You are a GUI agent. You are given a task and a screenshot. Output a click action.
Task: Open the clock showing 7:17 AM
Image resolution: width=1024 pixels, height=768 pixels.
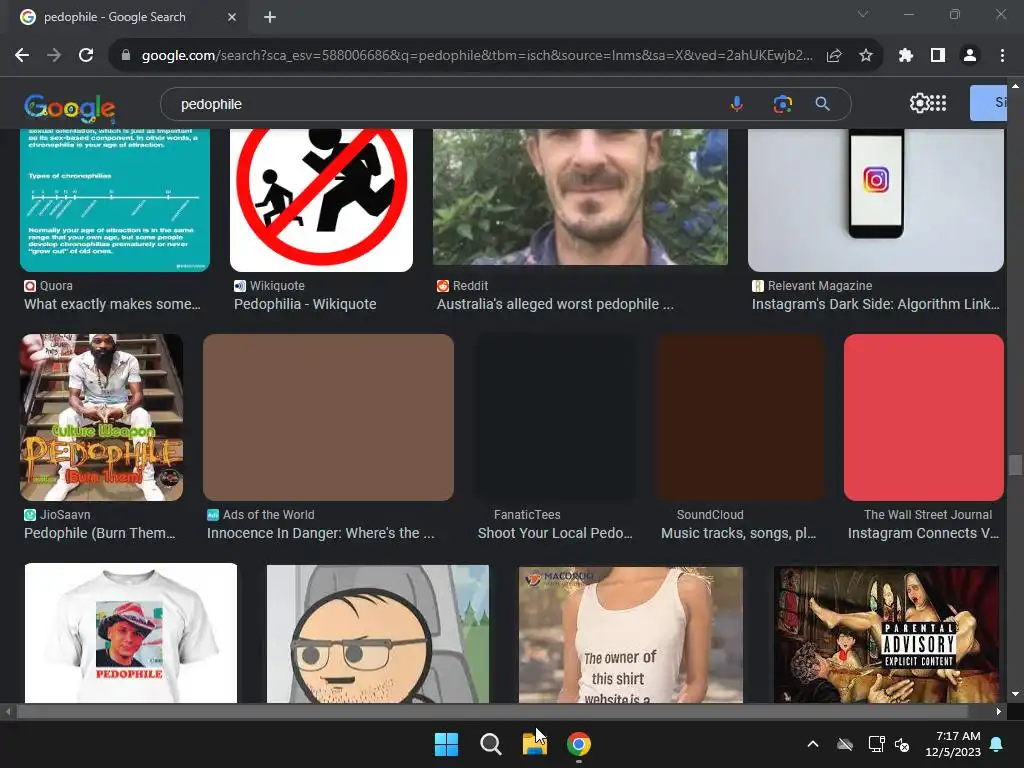coord(953,744)
